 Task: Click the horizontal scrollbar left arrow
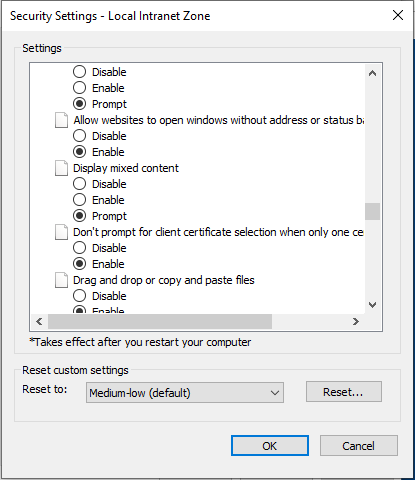(x=39, y=321)
